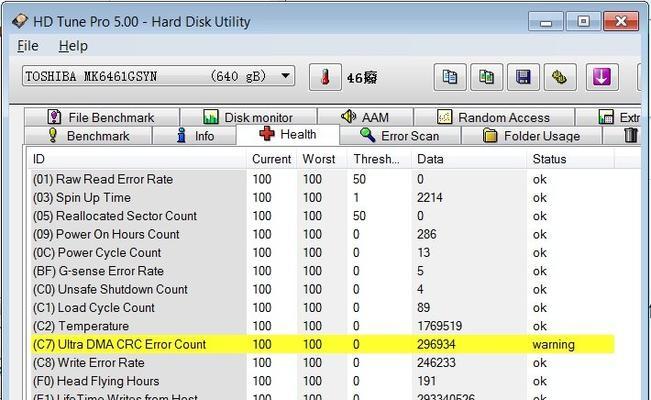Screen dimensions: 651x400
Task: Minimize the HD Tune Pro window
Action: pyautogui.click(x=546, y=21)
